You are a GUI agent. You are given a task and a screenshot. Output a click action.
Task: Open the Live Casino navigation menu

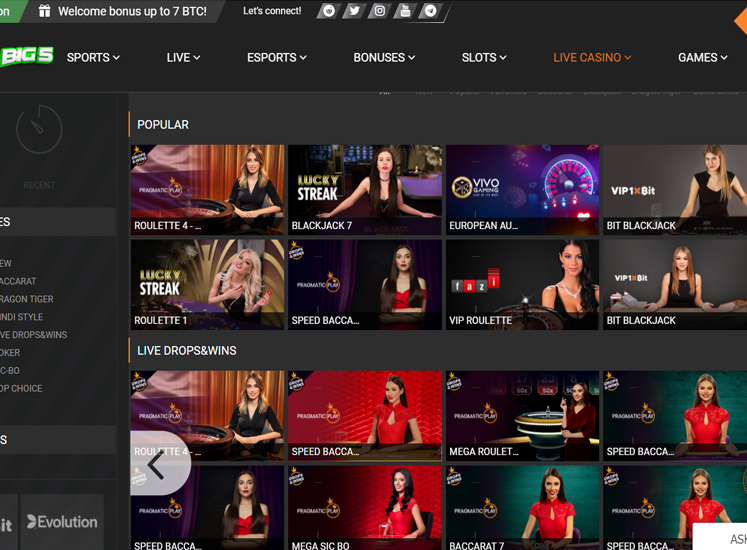coord(592,58)
